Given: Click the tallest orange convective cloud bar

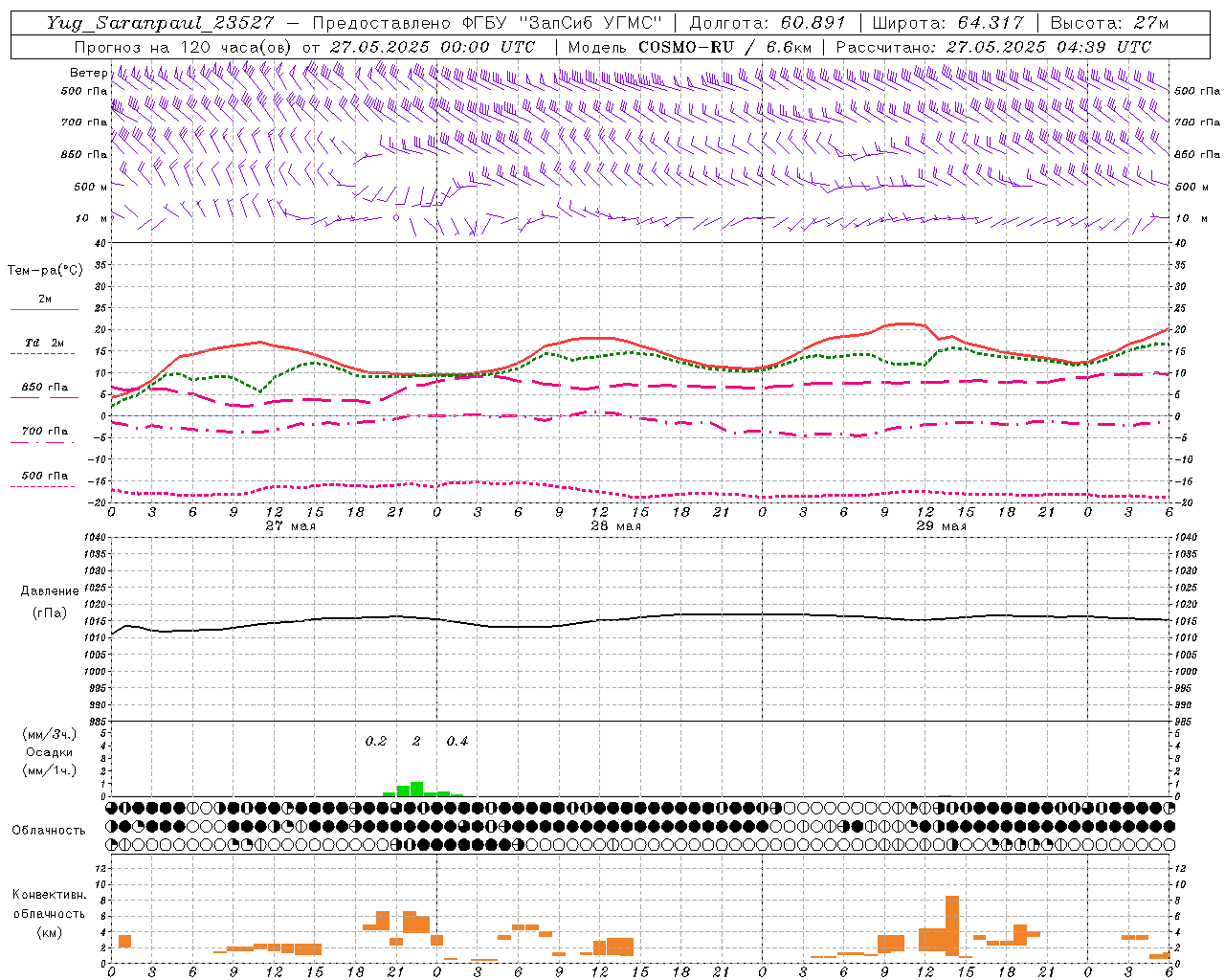Looking at the screenshot, I should click(x=951, y=925).
